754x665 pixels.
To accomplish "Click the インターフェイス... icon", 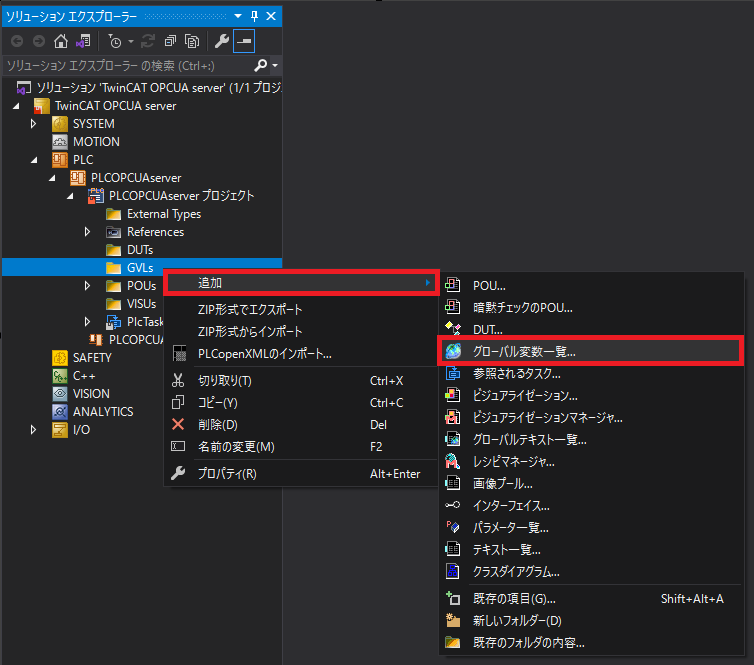I will [x=452, y=505].
